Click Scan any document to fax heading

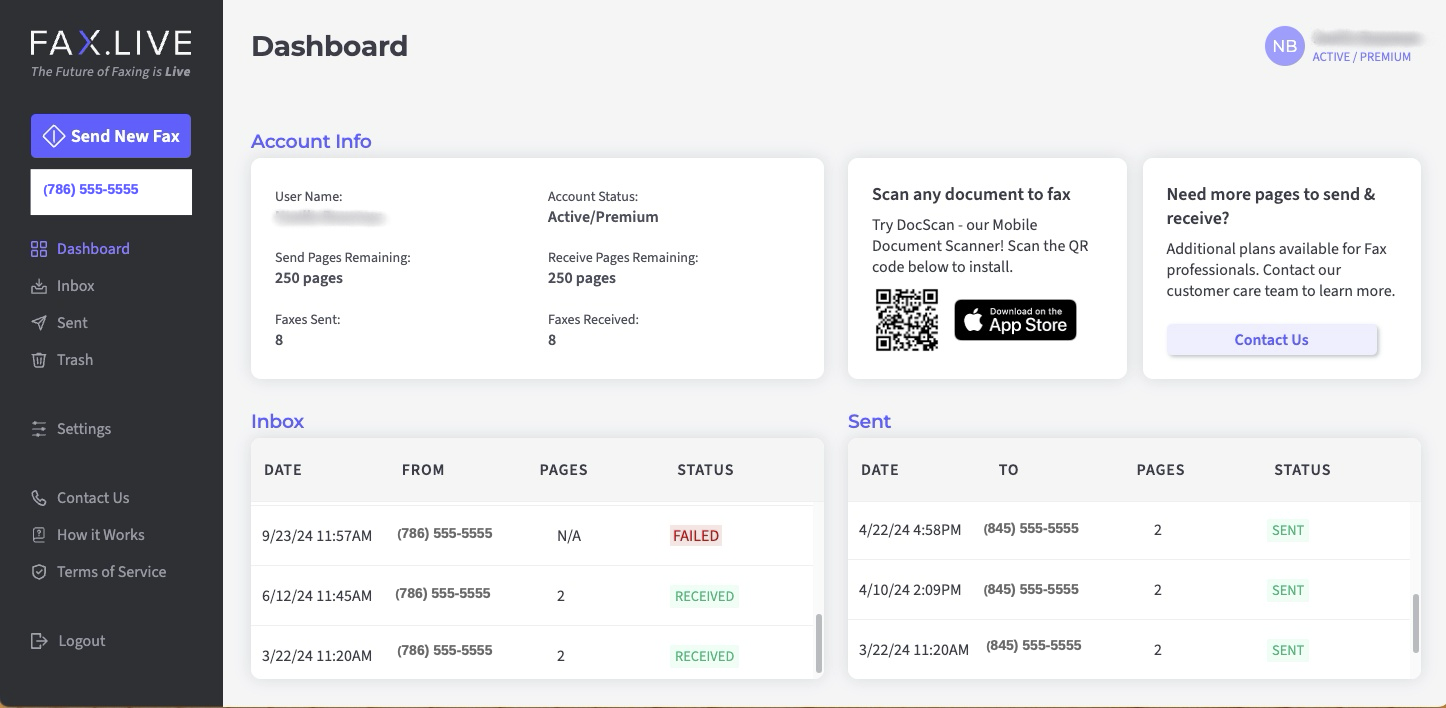click(x=971, y=194)
